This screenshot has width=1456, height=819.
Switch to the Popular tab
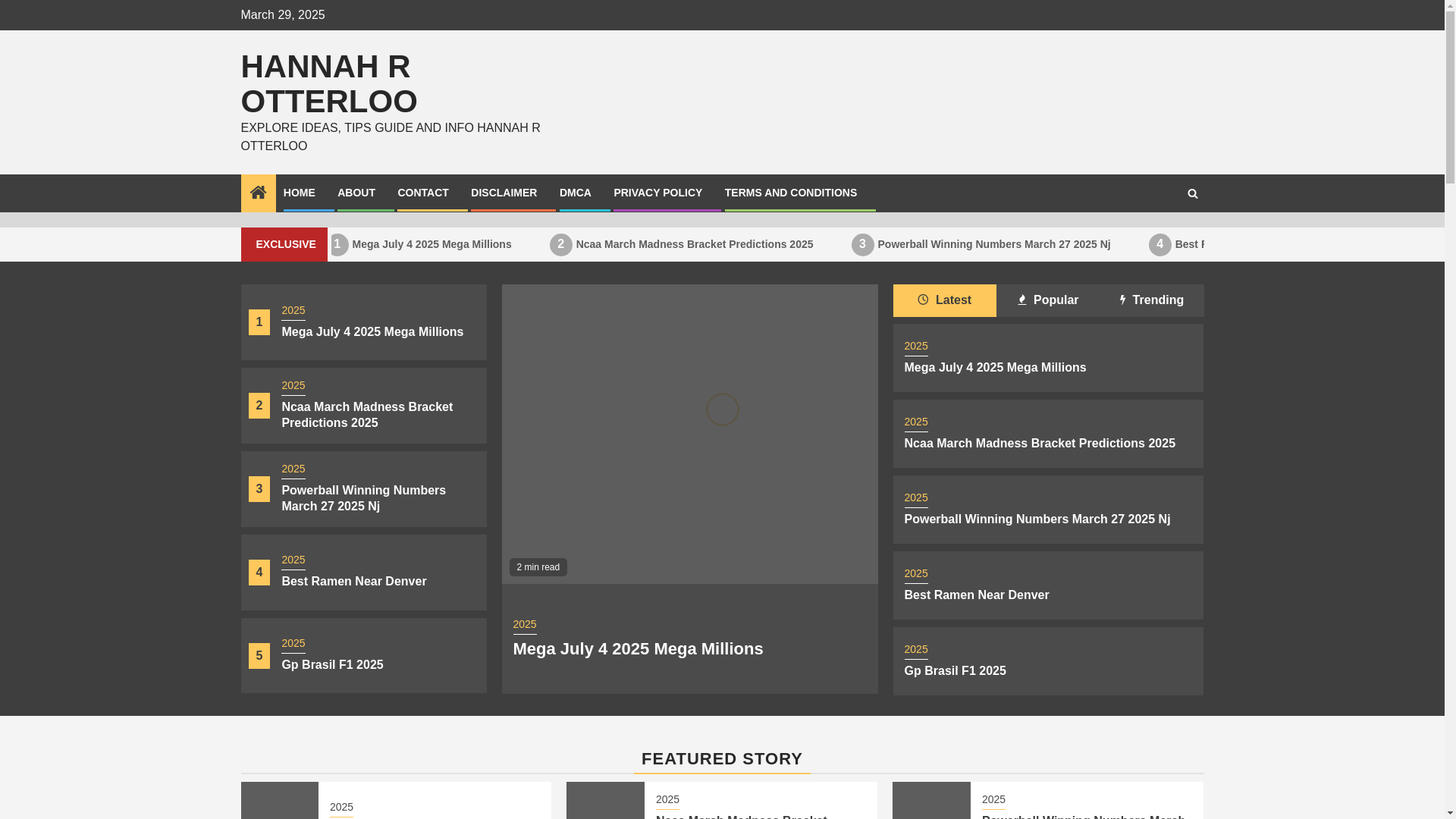coord(1048,300)
